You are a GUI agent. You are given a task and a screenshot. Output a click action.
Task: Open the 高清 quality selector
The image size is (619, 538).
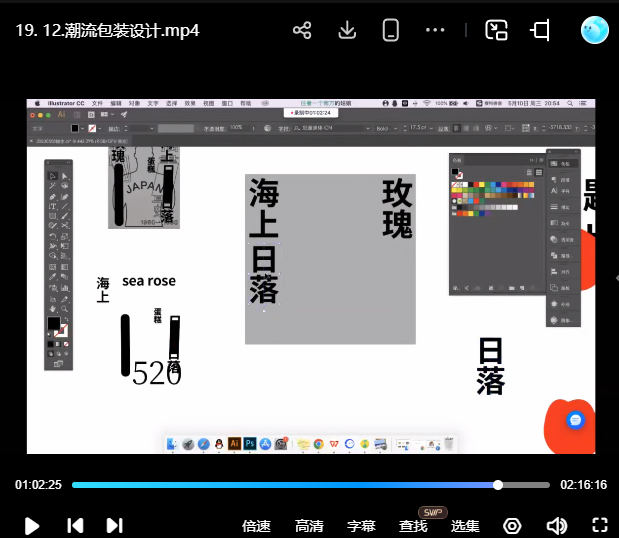point(309,526)
